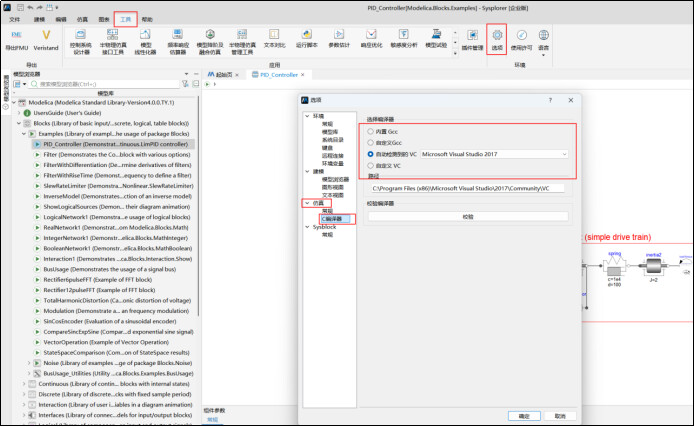Image resolution: width=695 pixels, height=427 pixels.
Task: Click the Save icon in title bar
Action: (x=20, y=8)
